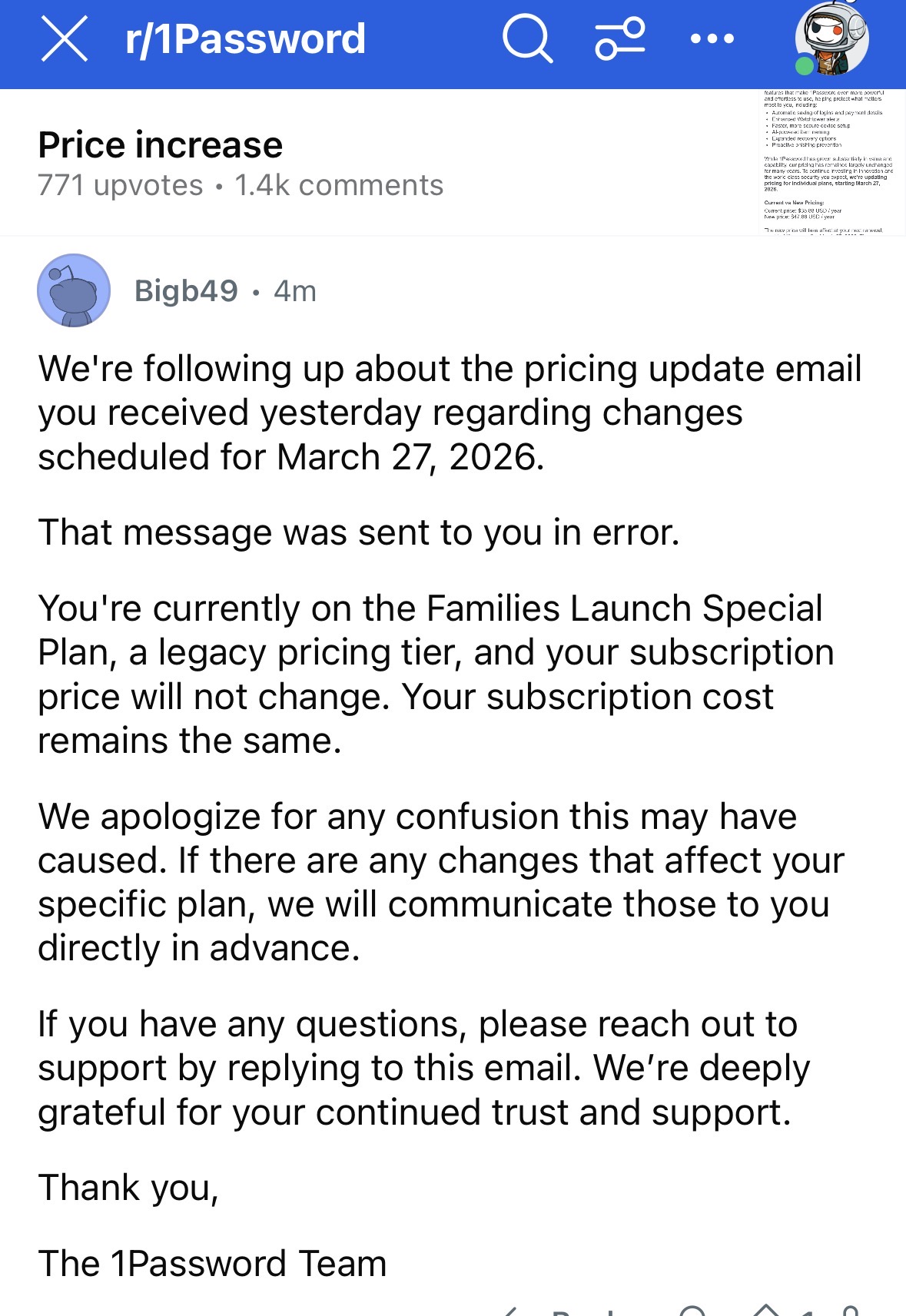Tap the pricing update email opening paragraph
Image resolution: width=906 pixels, height=1316 pixels.
(x=450, y=413)
